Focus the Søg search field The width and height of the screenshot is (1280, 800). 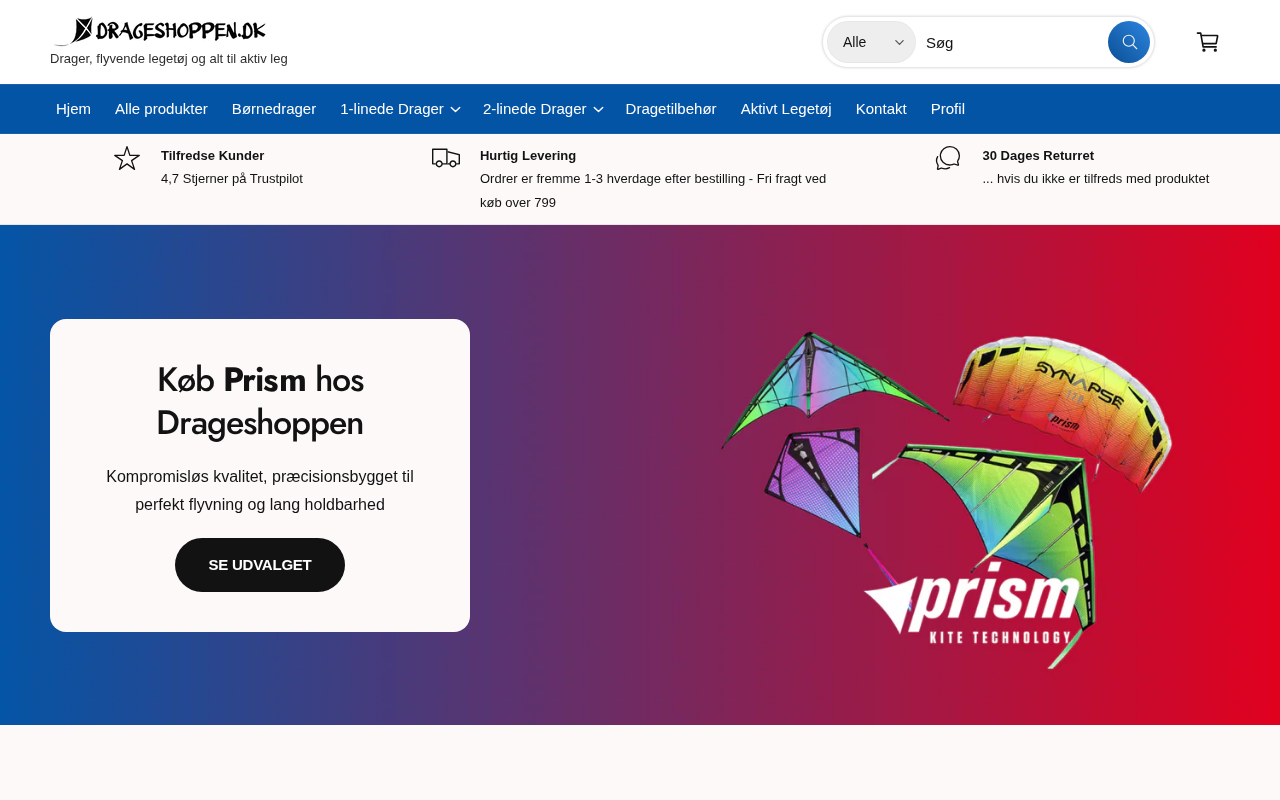coord(1012,42)
